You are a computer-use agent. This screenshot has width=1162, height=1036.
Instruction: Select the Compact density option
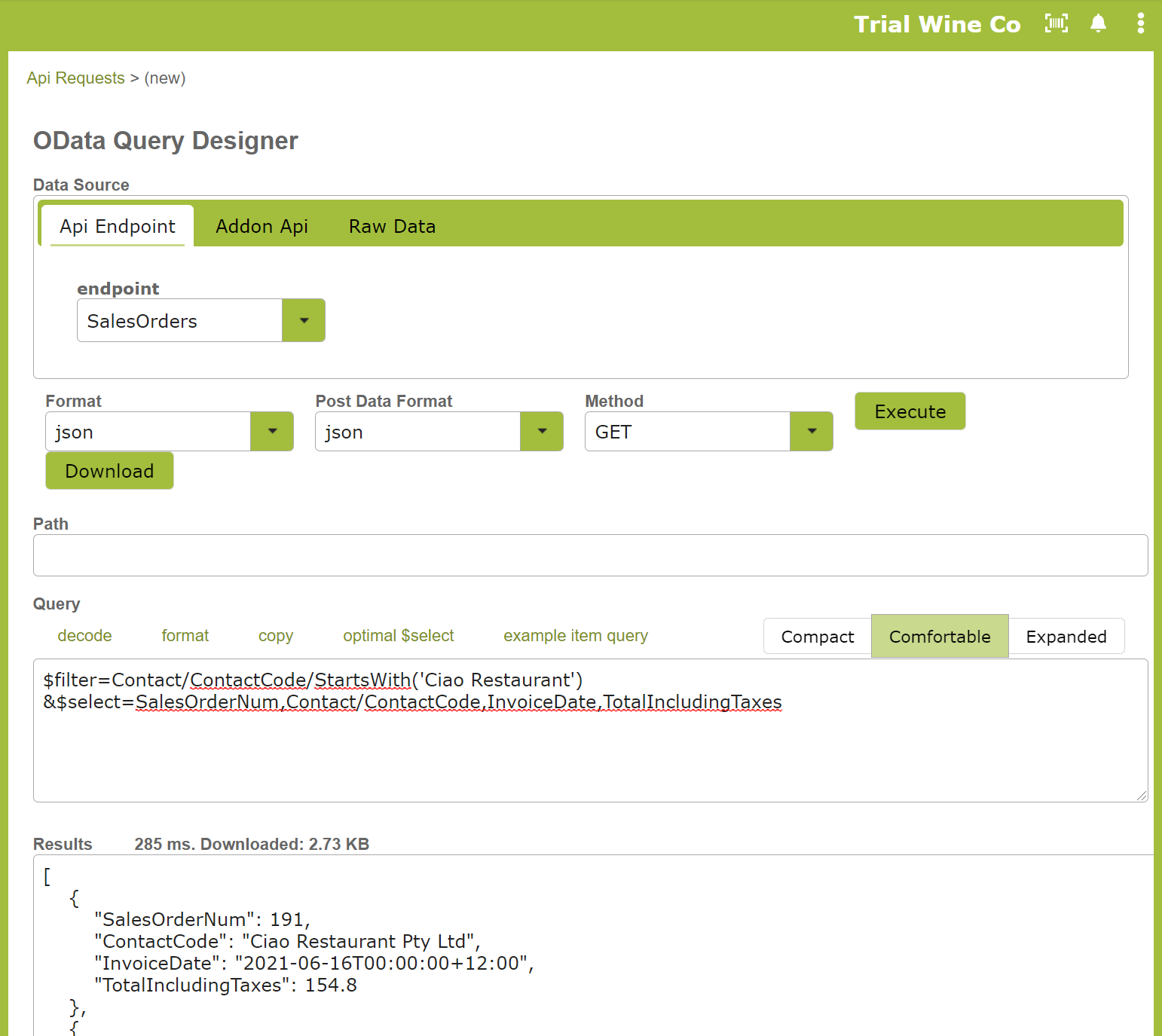818,637
